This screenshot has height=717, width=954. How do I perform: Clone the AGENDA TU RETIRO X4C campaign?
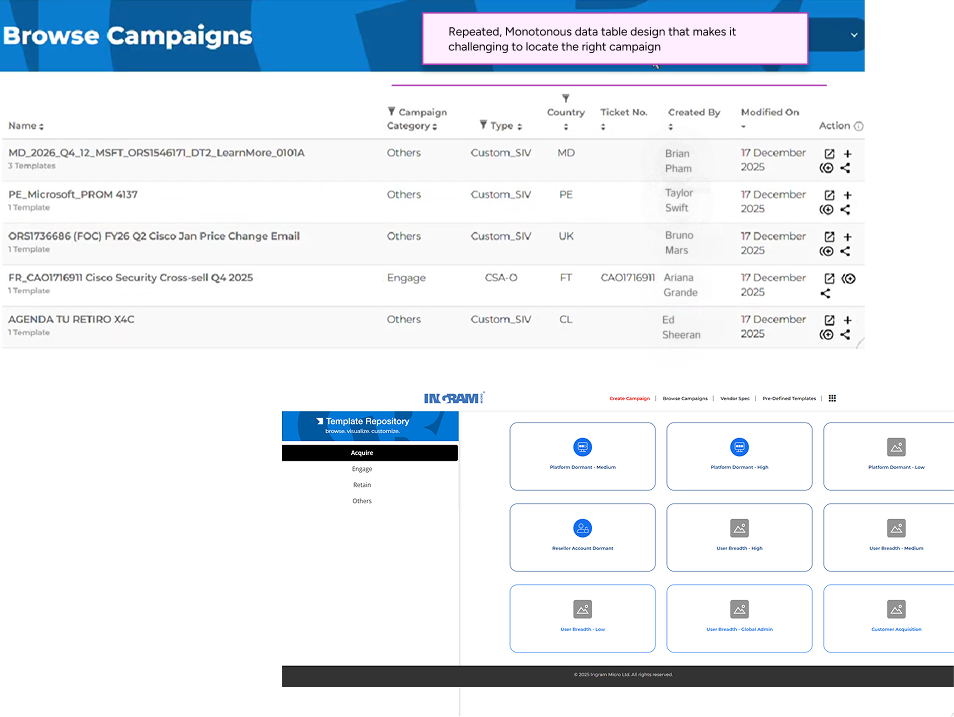pyautogui.click(x=826, y=334)
